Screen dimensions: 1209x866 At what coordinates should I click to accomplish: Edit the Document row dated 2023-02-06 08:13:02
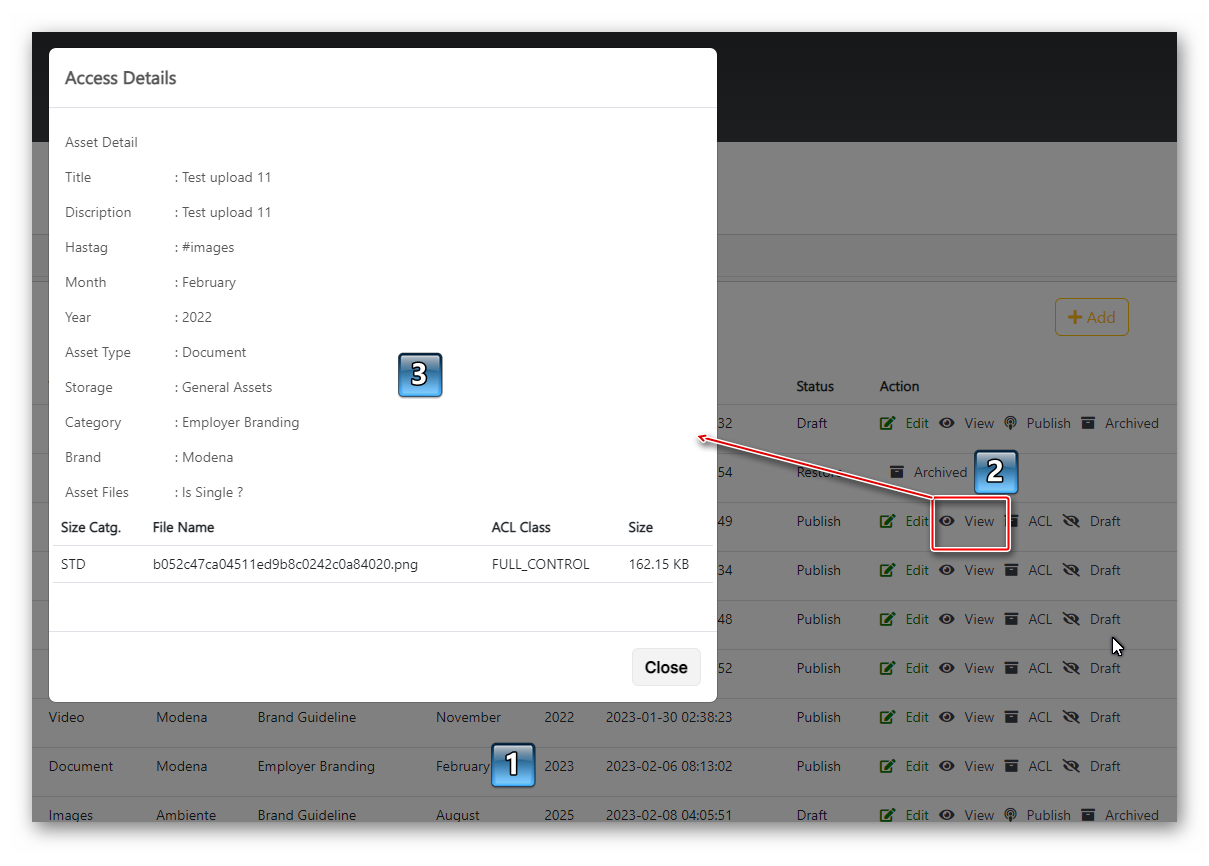tap(904, 766)
